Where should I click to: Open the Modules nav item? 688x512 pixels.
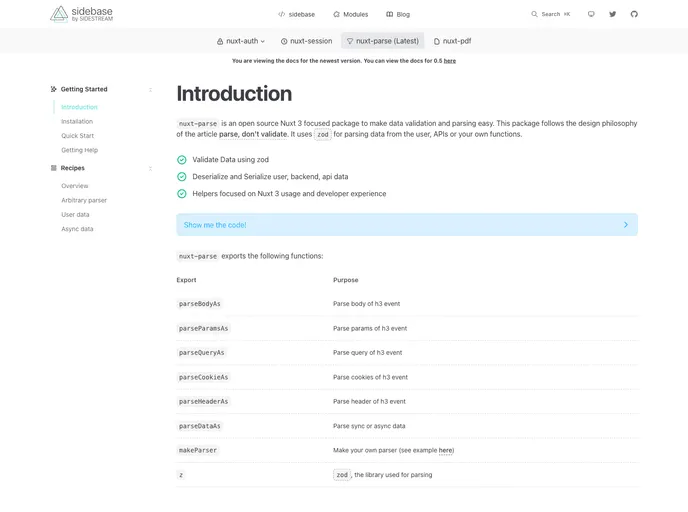point(350,14)
